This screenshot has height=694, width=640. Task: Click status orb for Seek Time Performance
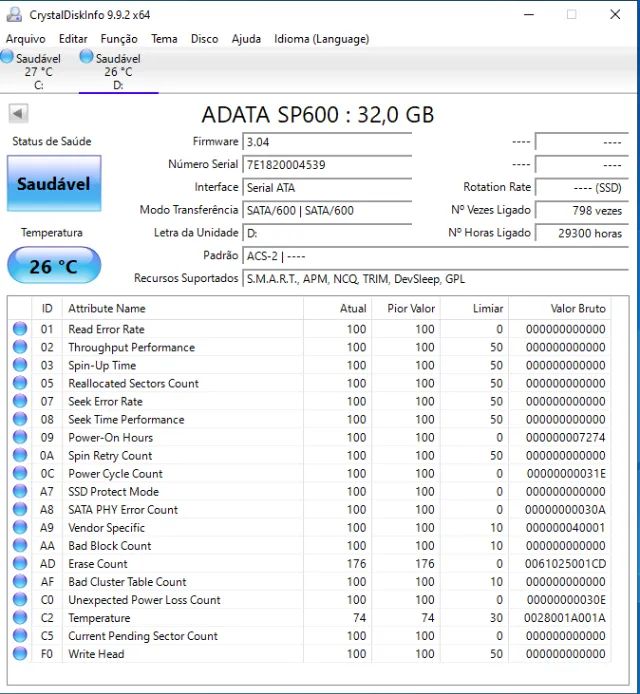[x=20, y=419]
